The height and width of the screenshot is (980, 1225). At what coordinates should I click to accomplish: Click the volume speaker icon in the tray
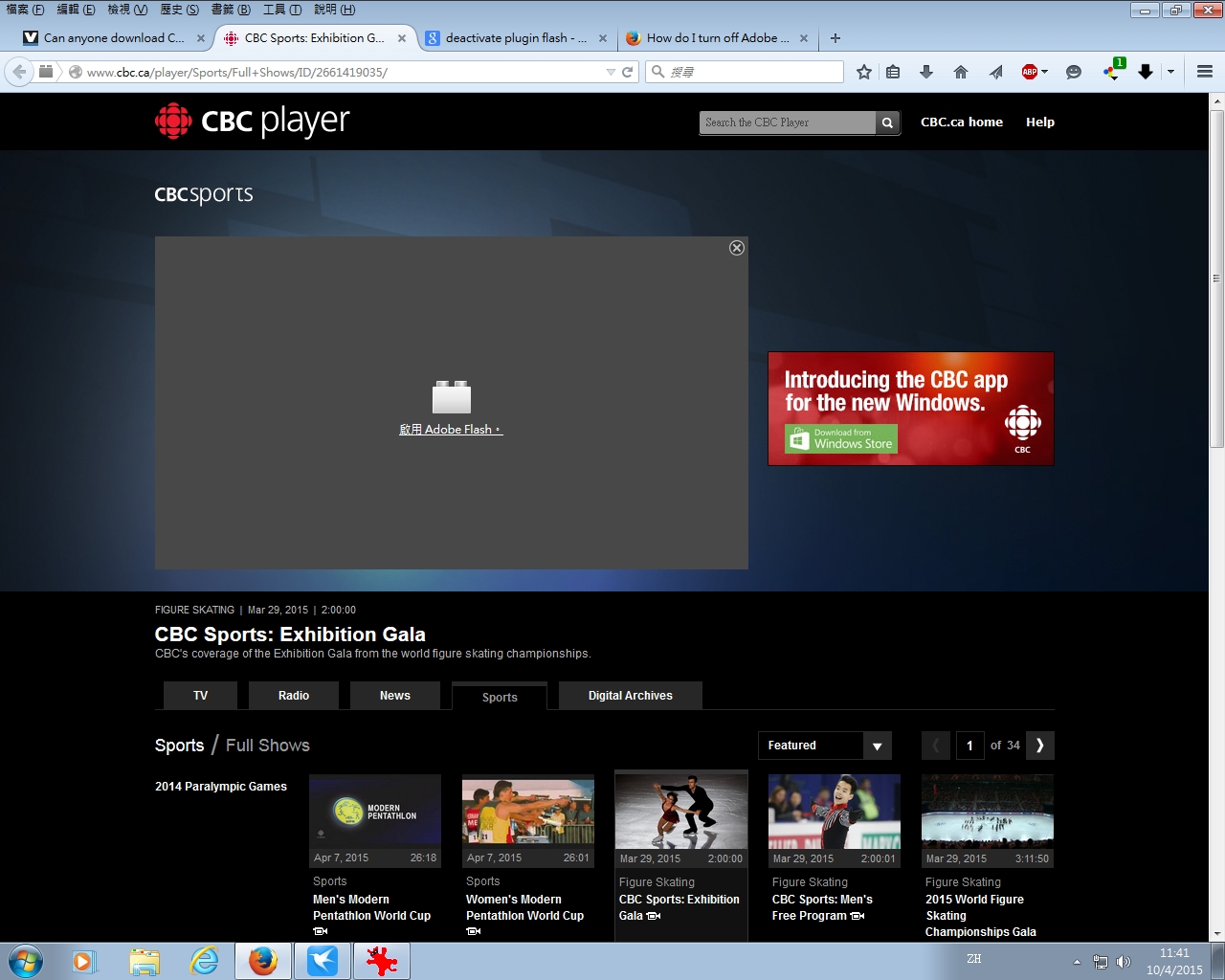(x=1124, y=962)
